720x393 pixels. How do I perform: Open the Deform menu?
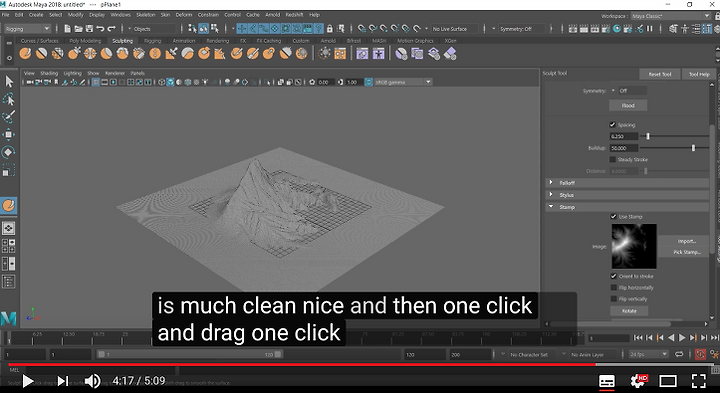coord(184,15)
